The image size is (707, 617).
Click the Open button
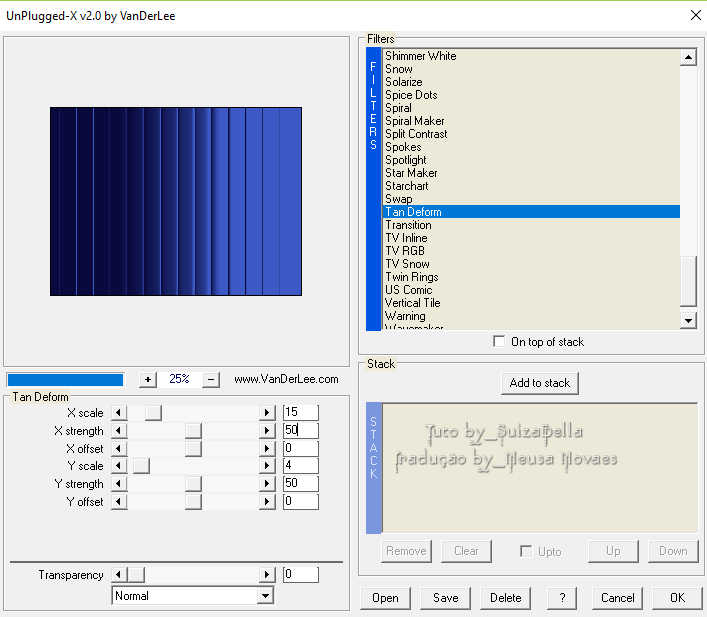coord(385,598)
